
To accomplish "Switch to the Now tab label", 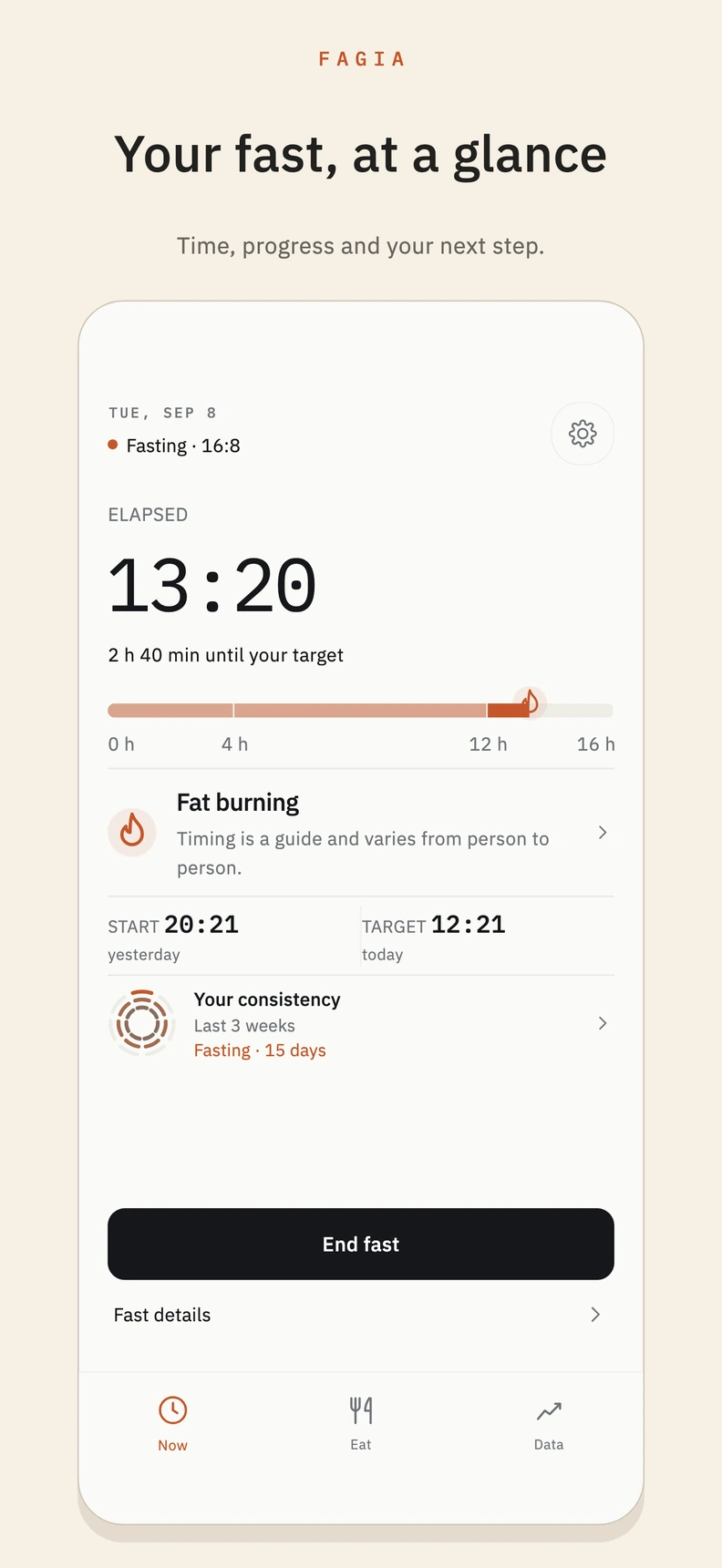I will tap(172, 1445).
